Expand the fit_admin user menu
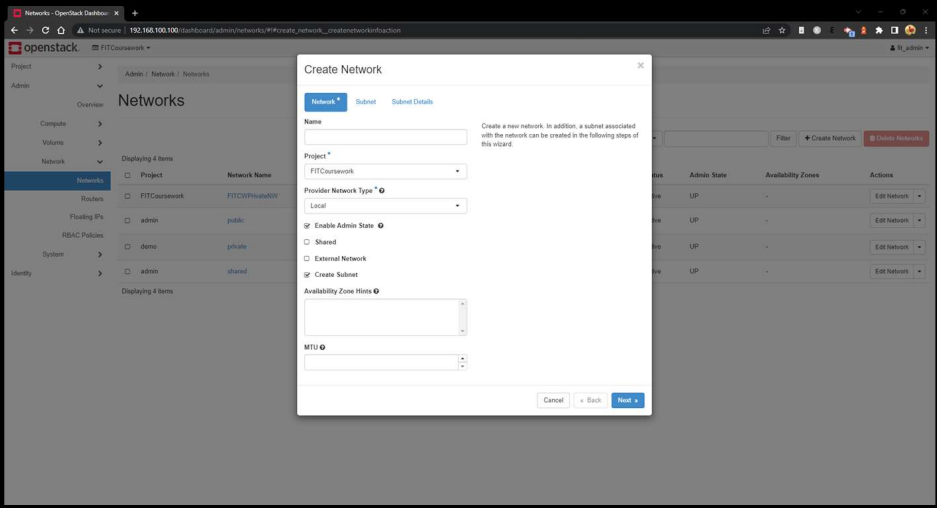The height and width of the screenshot is (508, 937). coord(909,48)
